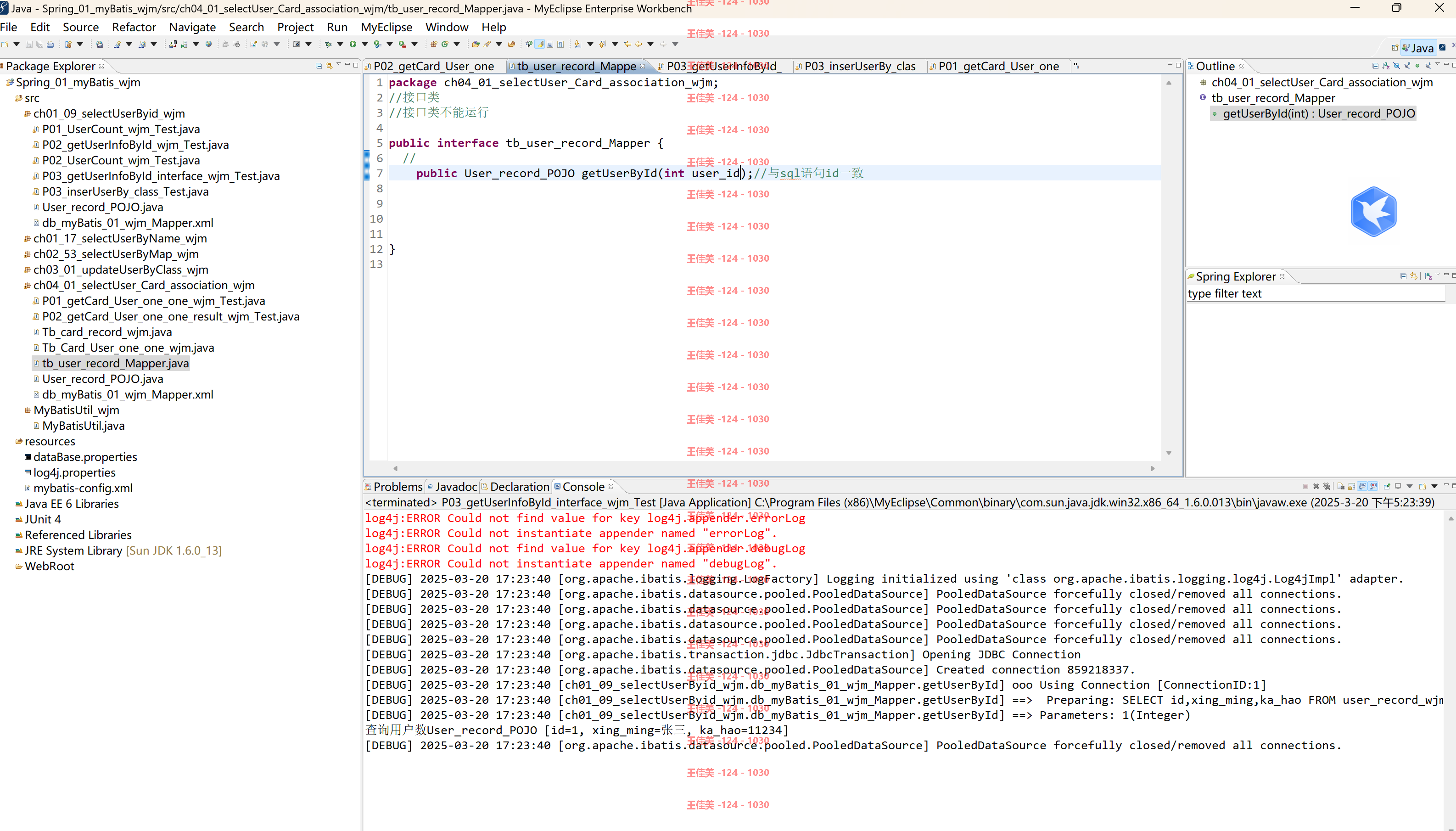This screenshot has width=1456, height=831.
Task: Click the floating blue bird assistant icon
Action: click(1373, 211)
